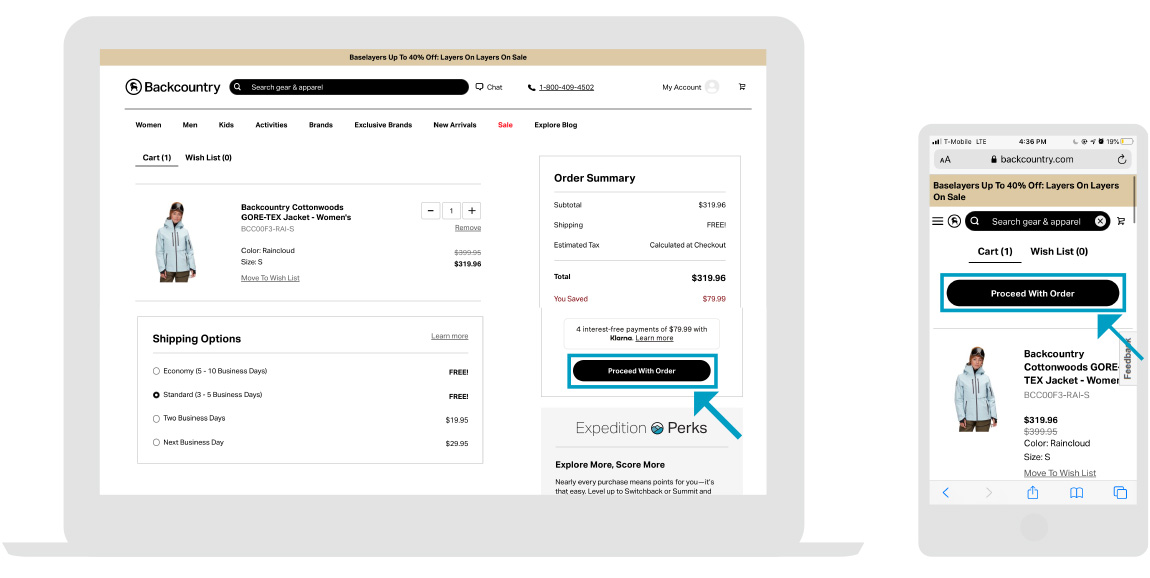Reload page icon in phone address bar
Viewport: 1150px width, 578px height.
pyautogui.click(x=1121, y=159)
